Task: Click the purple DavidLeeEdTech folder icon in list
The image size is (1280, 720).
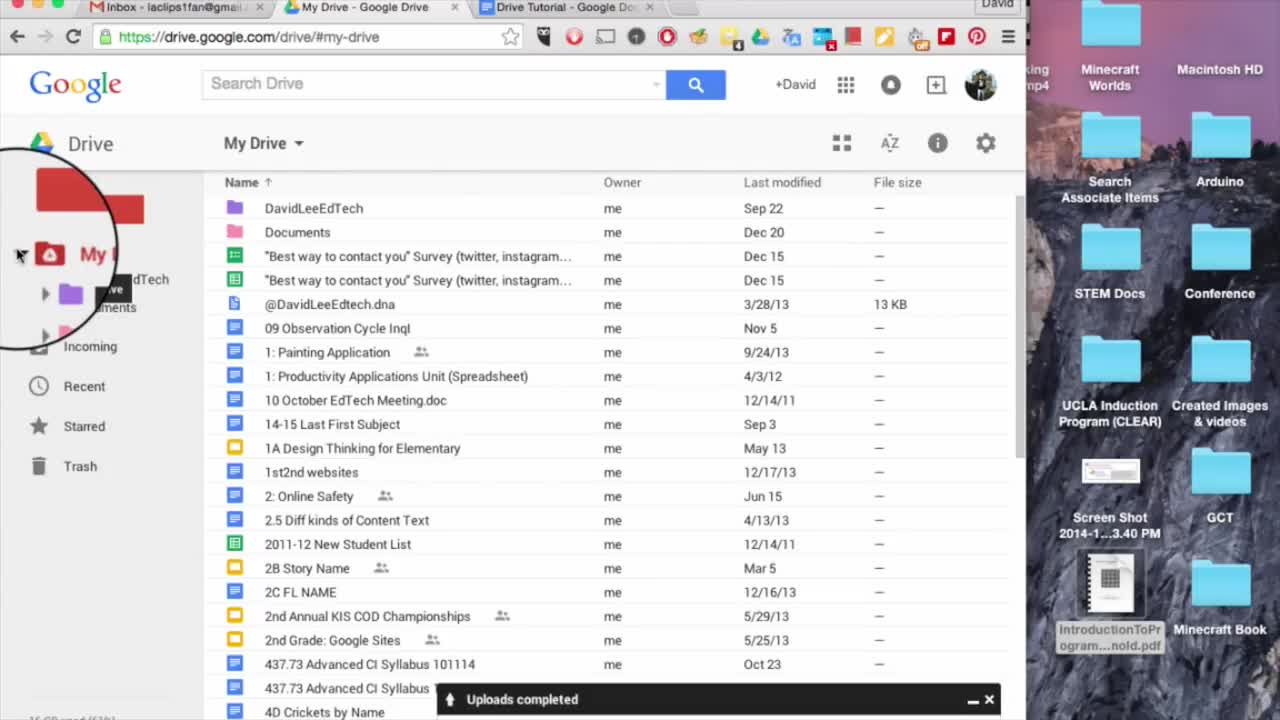Action: coord(235,208)
